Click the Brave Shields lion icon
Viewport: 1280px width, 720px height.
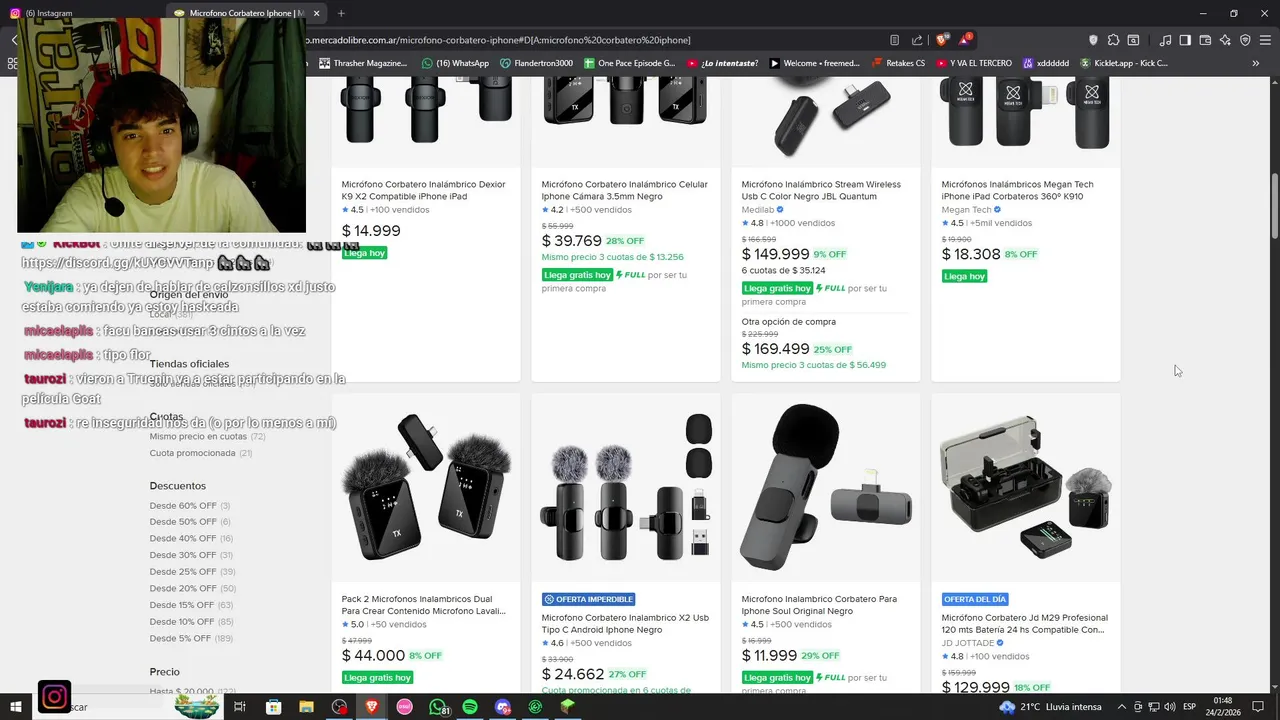941,40
